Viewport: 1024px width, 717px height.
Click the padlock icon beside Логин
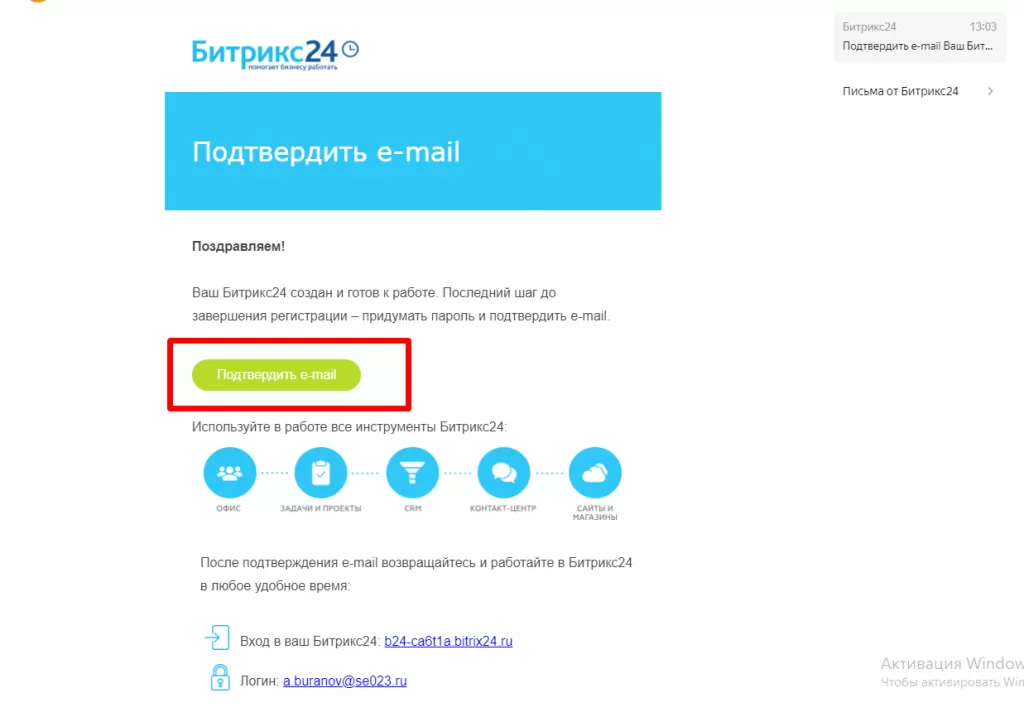click(x=220, y=677)
